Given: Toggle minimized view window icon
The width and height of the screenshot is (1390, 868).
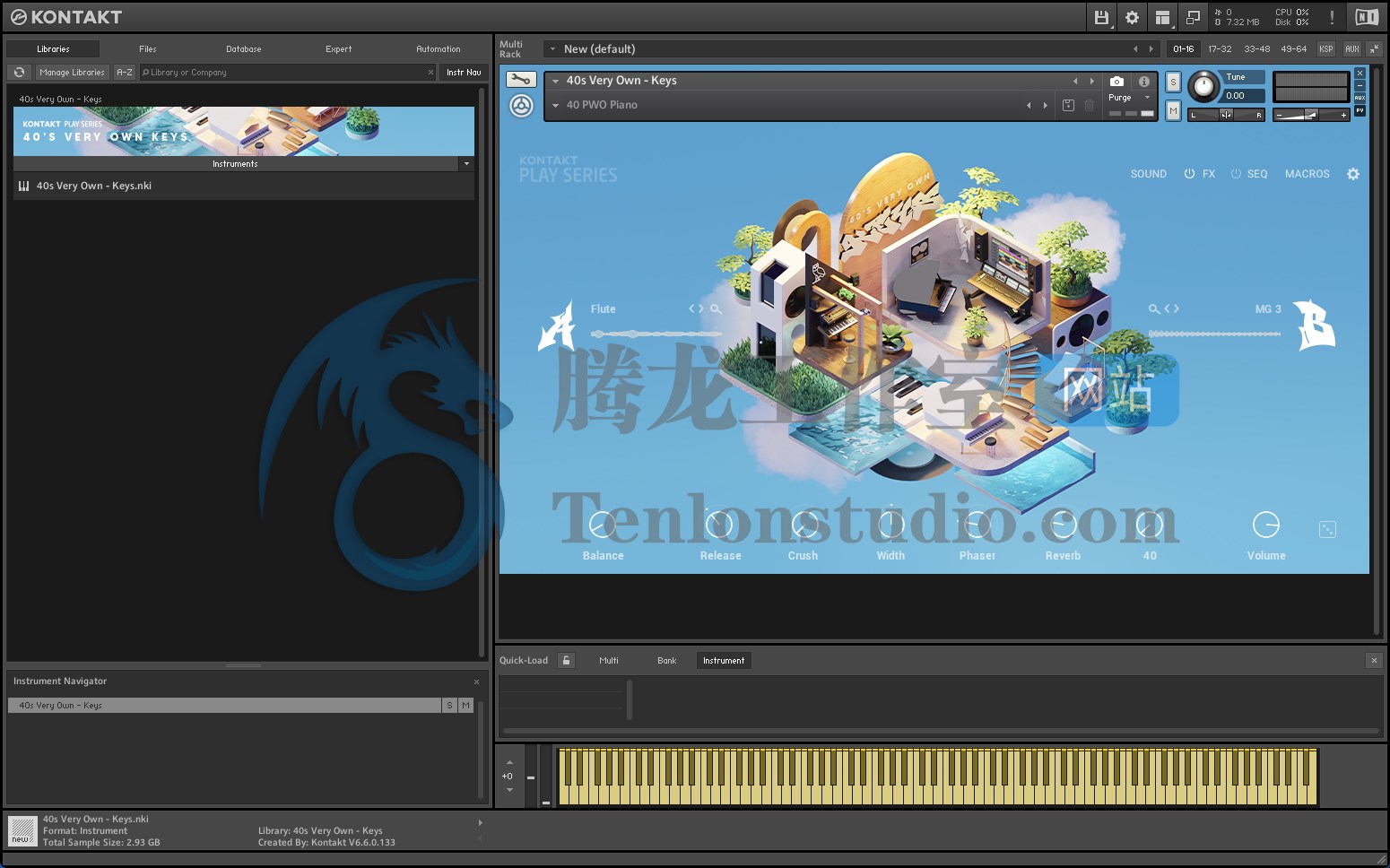Looking at the screenshot, I should [1193, 17].
